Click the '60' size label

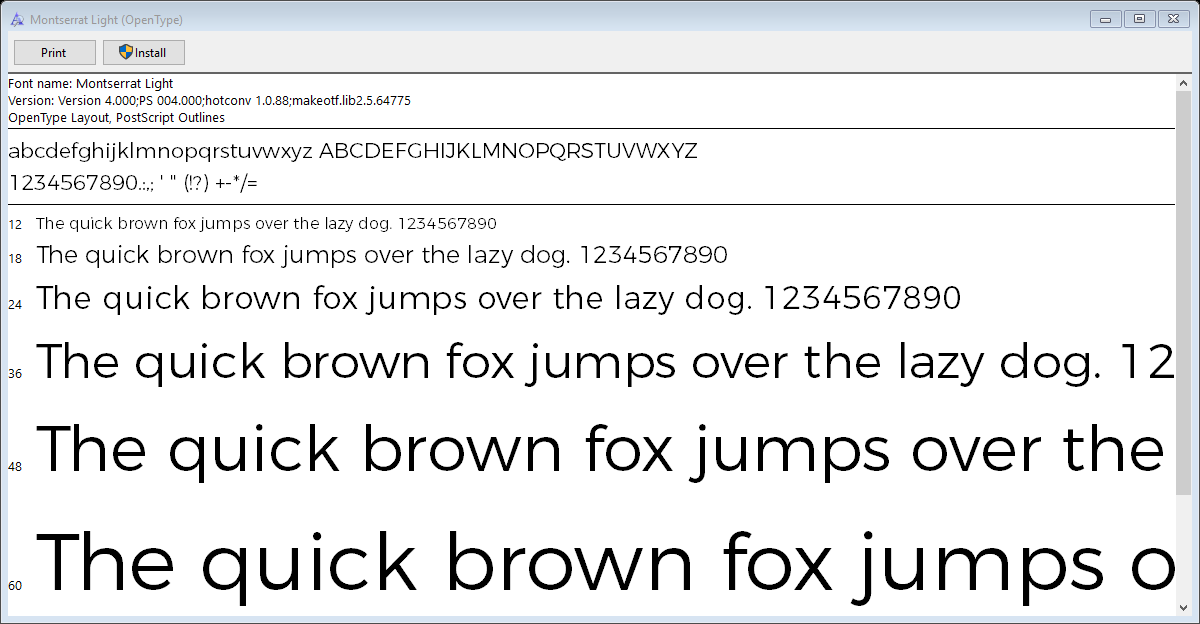(x=15, y=585)
